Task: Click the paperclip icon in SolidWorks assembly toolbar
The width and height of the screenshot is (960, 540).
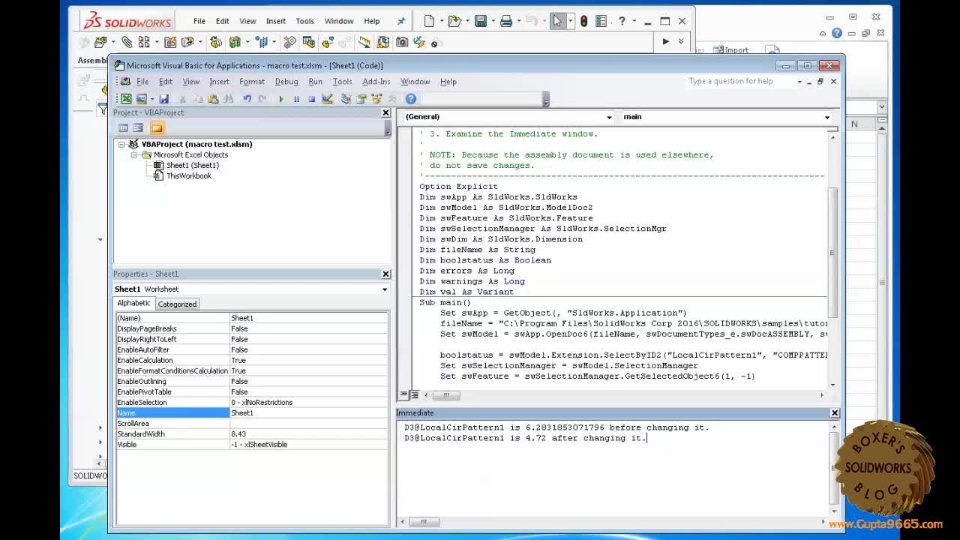Action: pos(127,42)
